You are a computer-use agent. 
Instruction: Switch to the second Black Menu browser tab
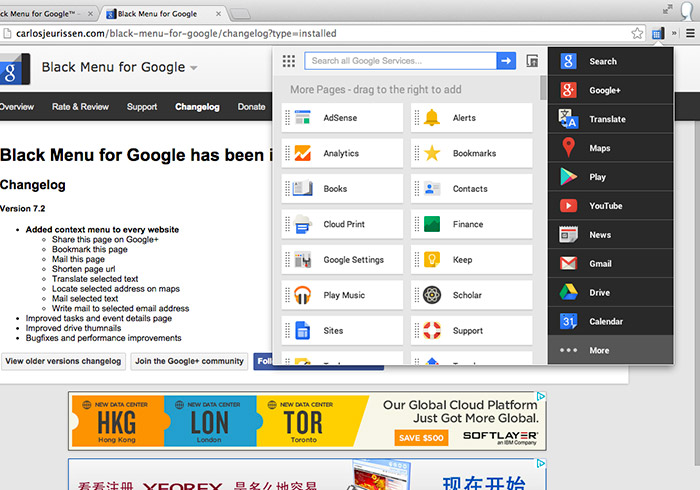pos(161,14)
